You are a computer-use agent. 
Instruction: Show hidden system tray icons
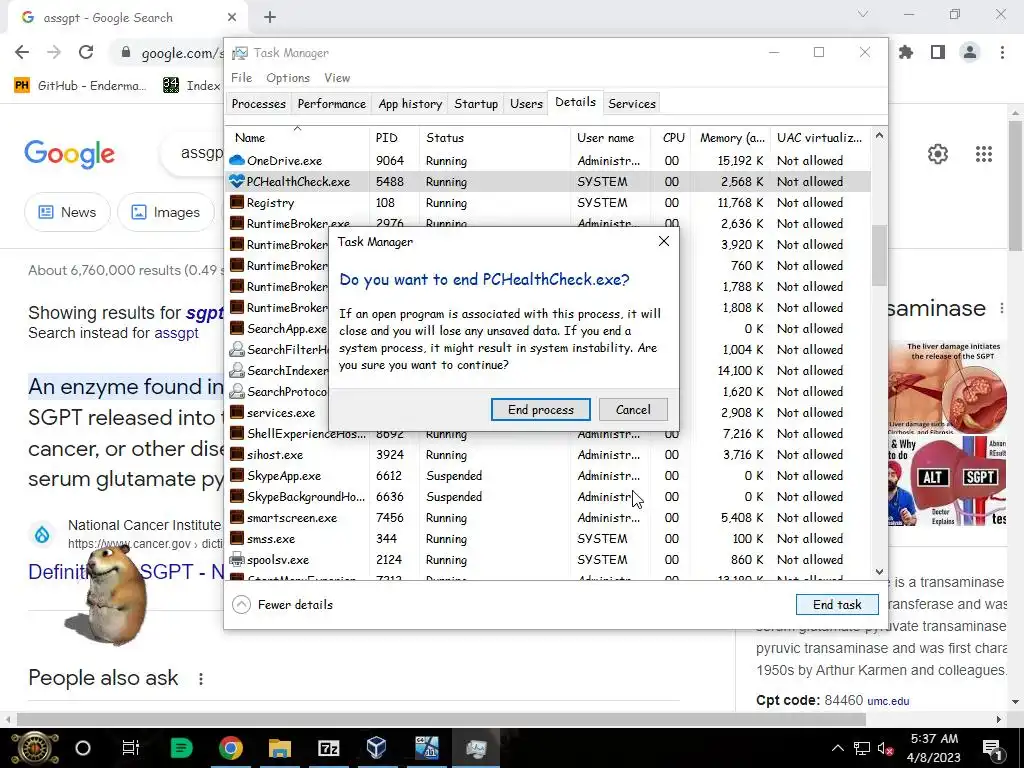pos(837,748)
